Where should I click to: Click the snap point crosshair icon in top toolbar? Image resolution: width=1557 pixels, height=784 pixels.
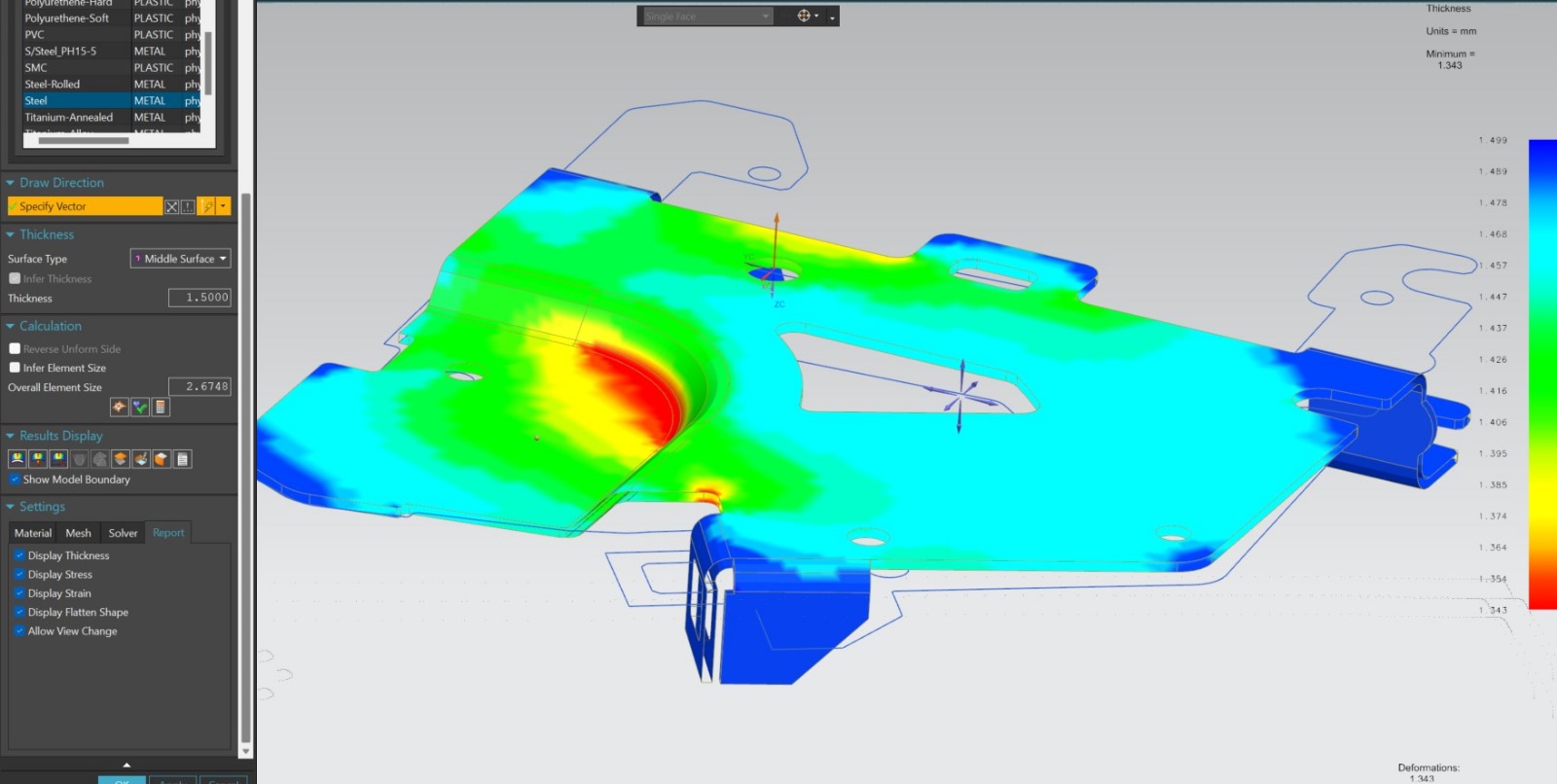(x=804, y=16)
